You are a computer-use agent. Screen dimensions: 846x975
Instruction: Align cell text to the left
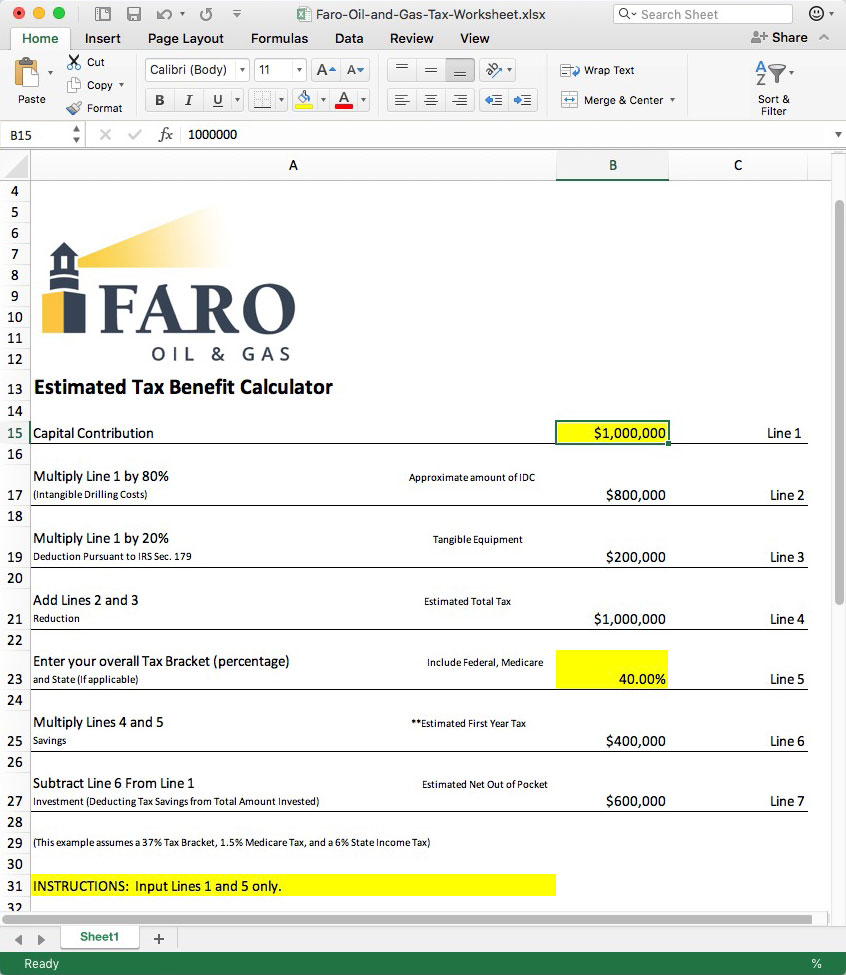(x=402, y=99)
